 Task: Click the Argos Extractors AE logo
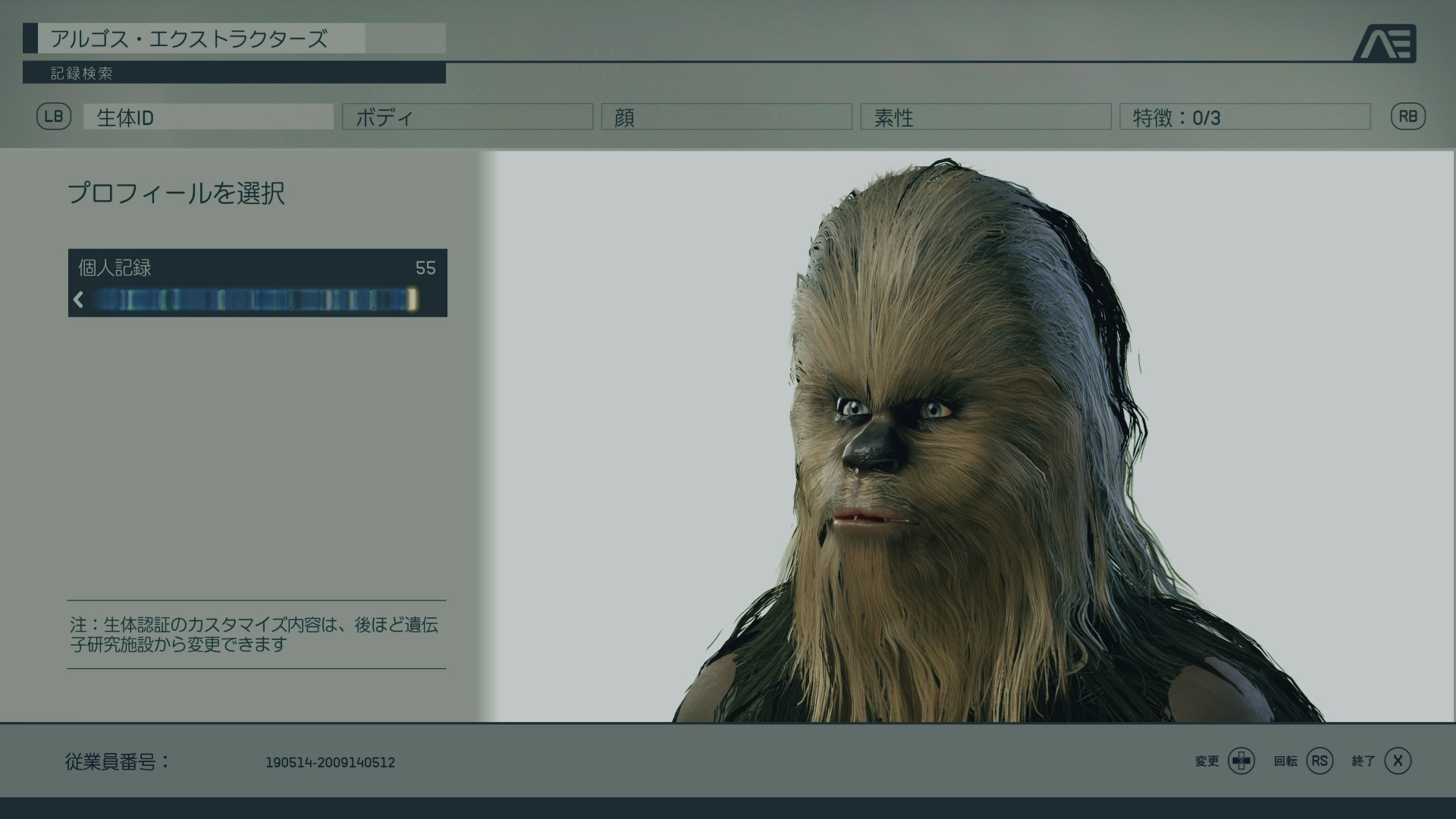click(x=1385, y=44)
